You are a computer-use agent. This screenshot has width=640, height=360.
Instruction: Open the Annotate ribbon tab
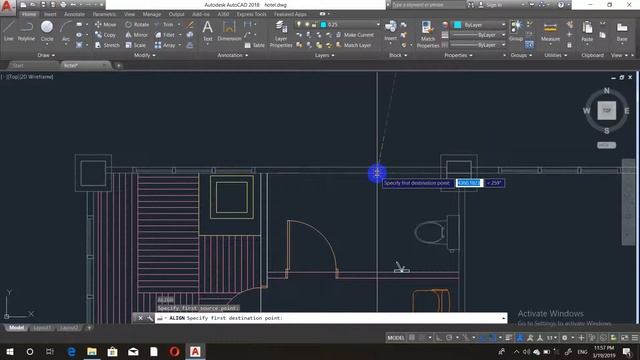74,14
